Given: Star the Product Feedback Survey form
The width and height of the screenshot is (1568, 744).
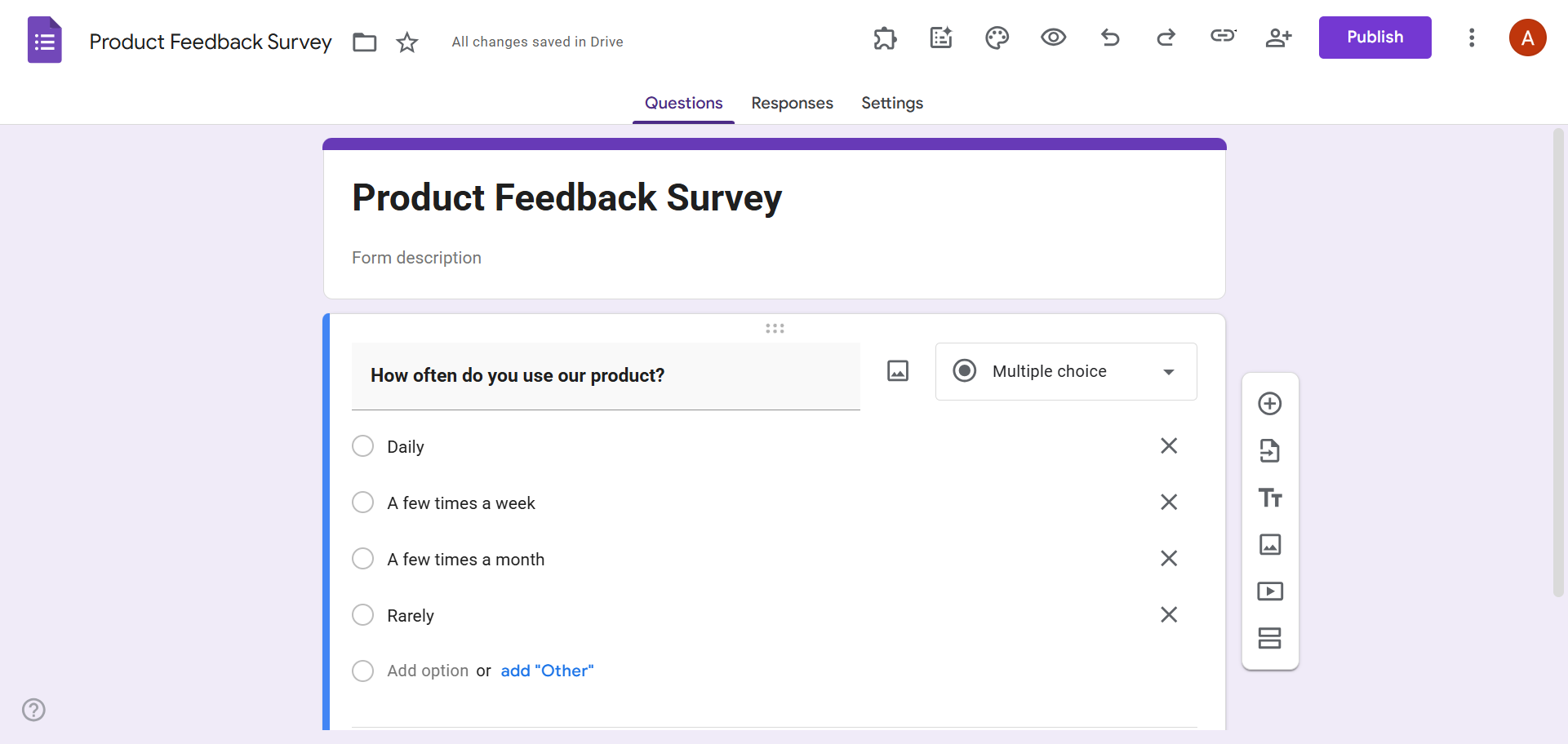Looking at the screenshot, I should point(406,42).
